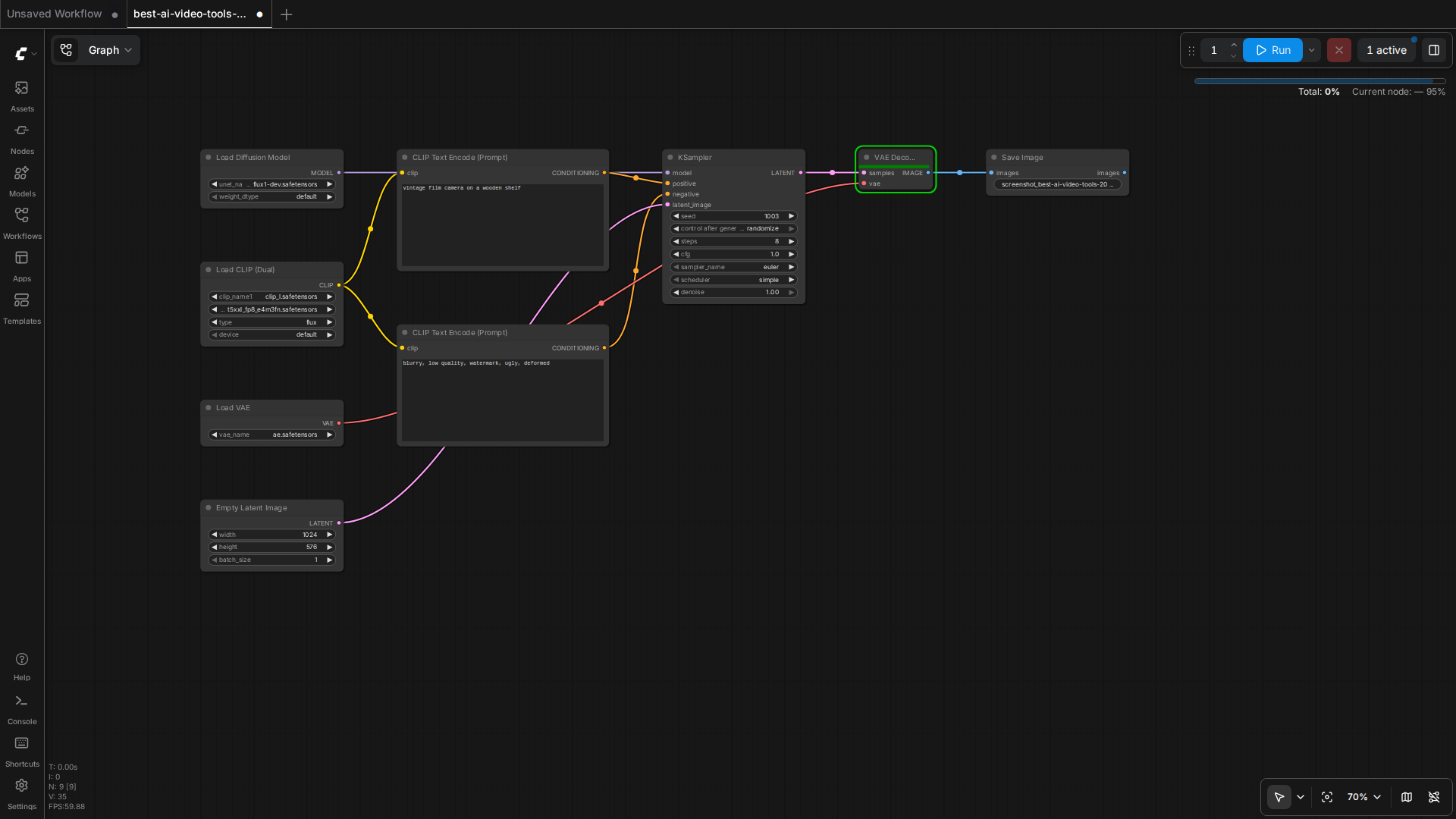
Task: Toggle link visibility icon
Action: pyautogui.click(x=1434, y=797)
